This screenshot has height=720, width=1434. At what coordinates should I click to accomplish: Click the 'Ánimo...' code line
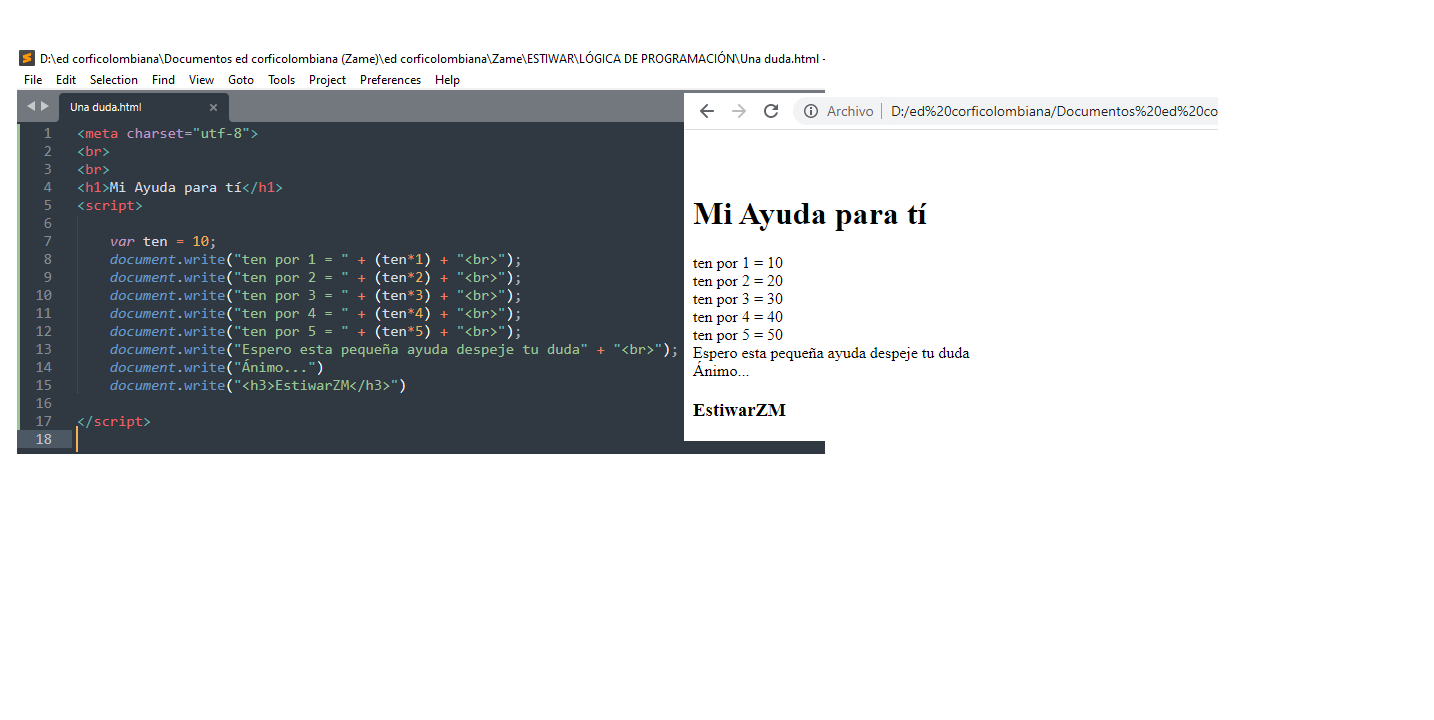(x=217, y=367)
